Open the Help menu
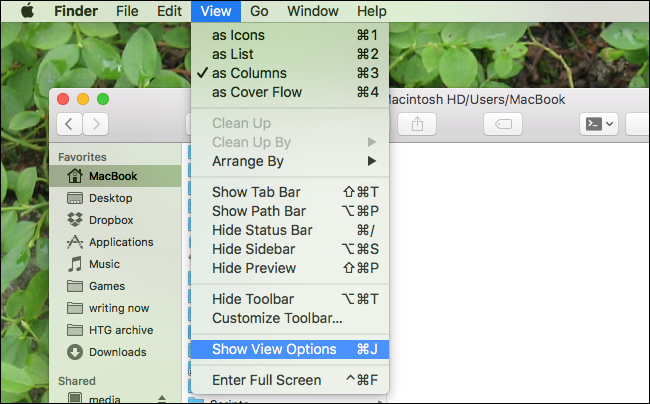The image size is (650, 404). point(372,11)
